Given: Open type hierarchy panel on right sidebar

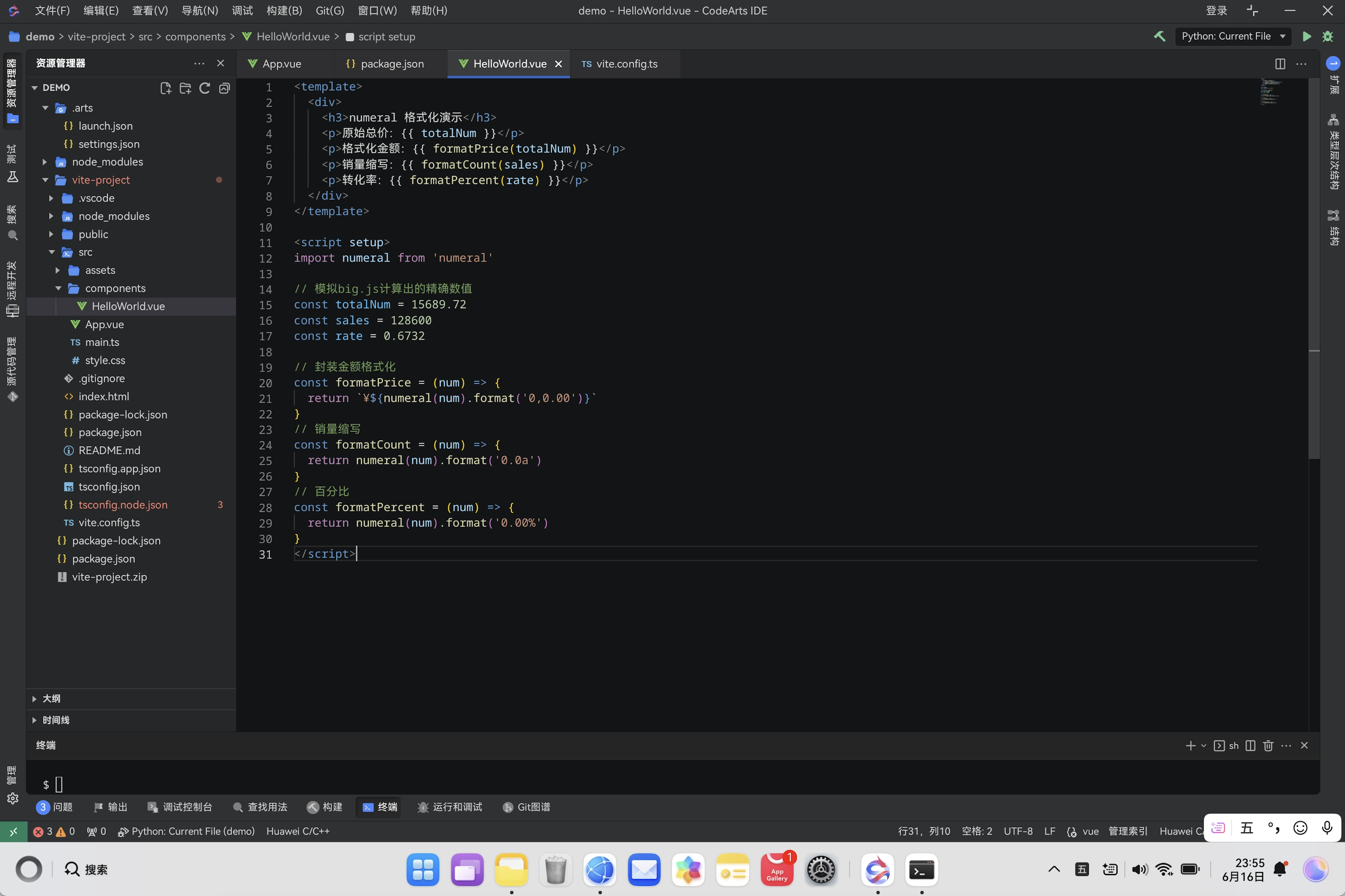Looking at the screenshot, I should (1333, 152).
